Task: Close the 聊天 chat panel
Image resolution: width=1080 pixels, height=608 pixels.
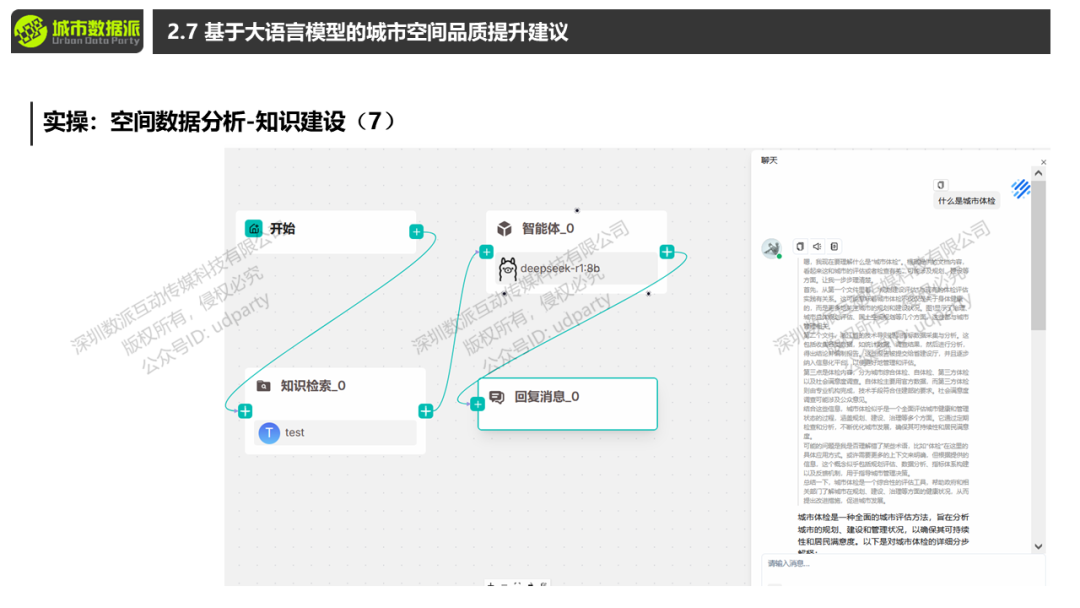Action: tap(1043, 161)
